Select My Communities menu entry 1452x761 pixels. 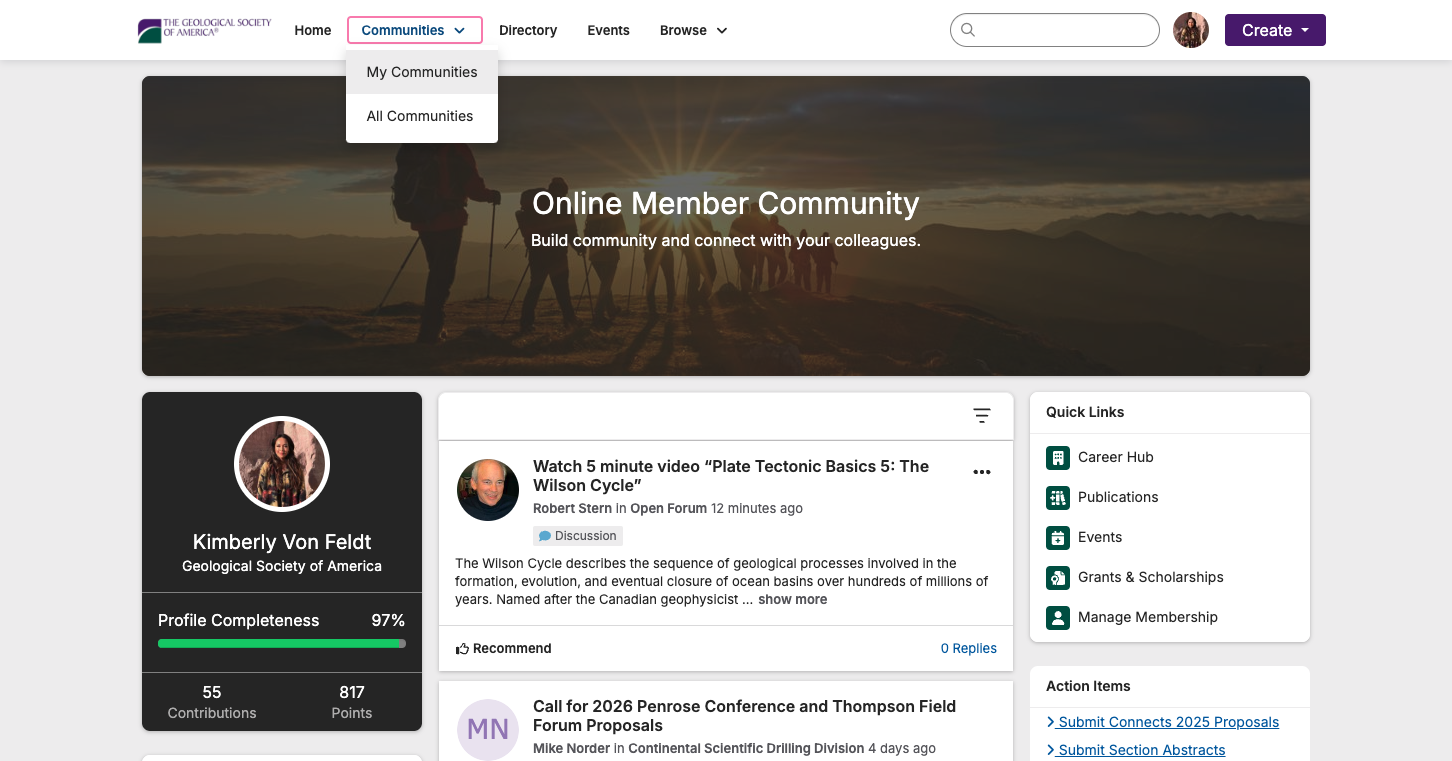pos(422,72)
